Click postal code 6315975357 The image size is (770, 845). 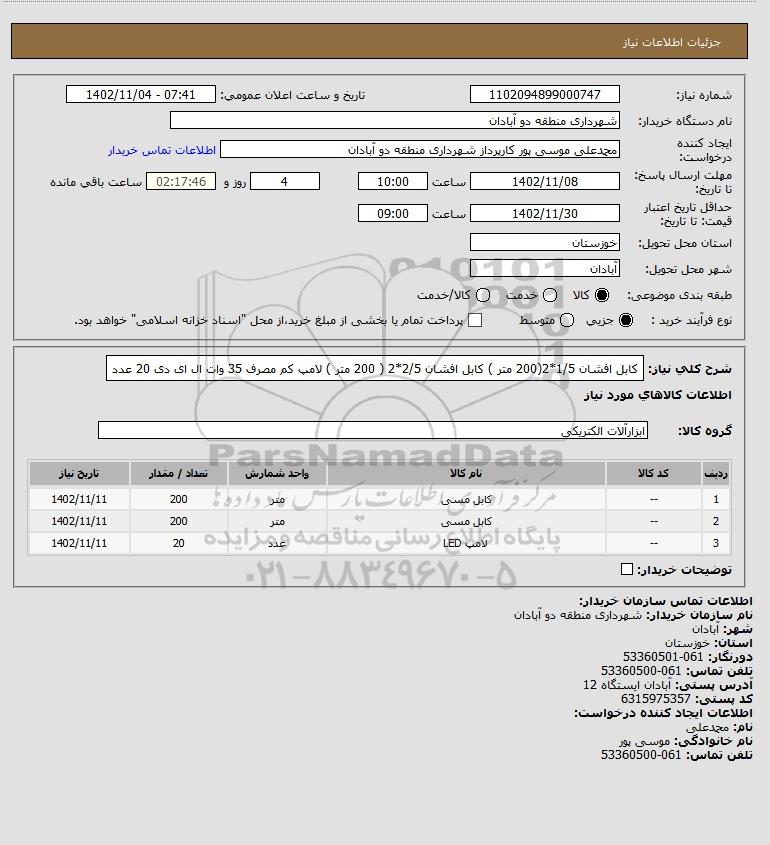[x=655, y=699]
